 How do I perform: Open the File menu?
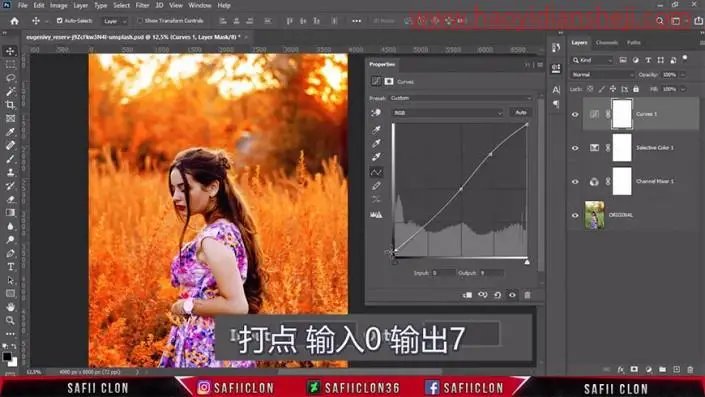click(x=22, y=5)
